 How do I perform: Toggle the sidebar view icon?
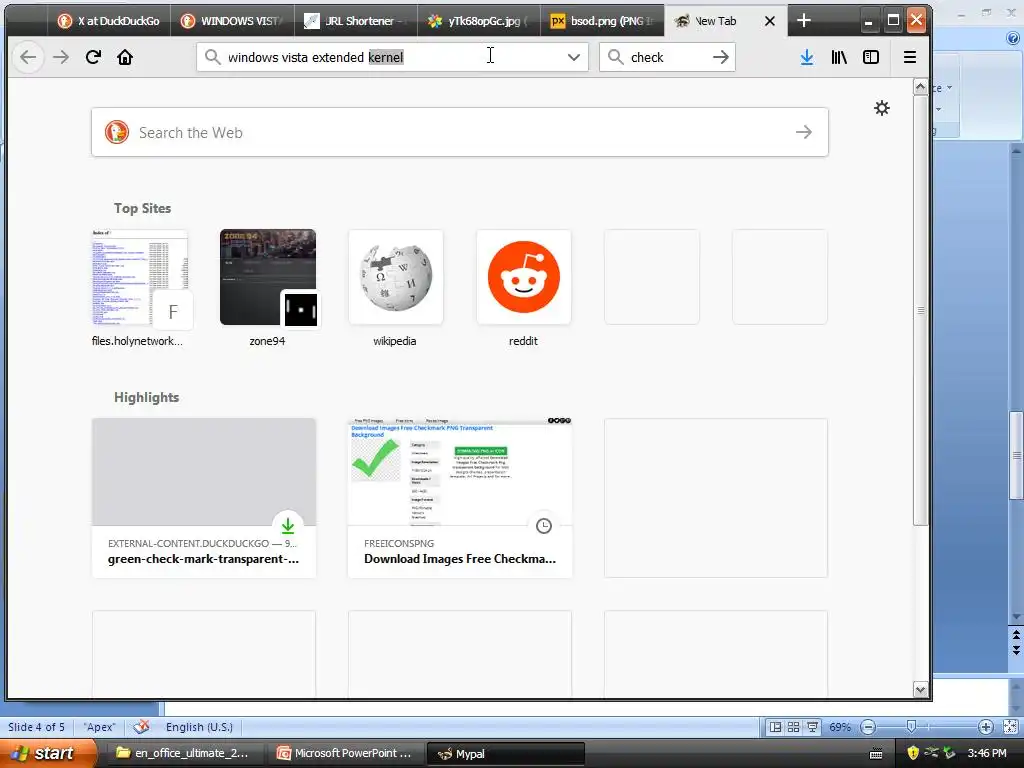pyautogui.click(x=871, y=57)
